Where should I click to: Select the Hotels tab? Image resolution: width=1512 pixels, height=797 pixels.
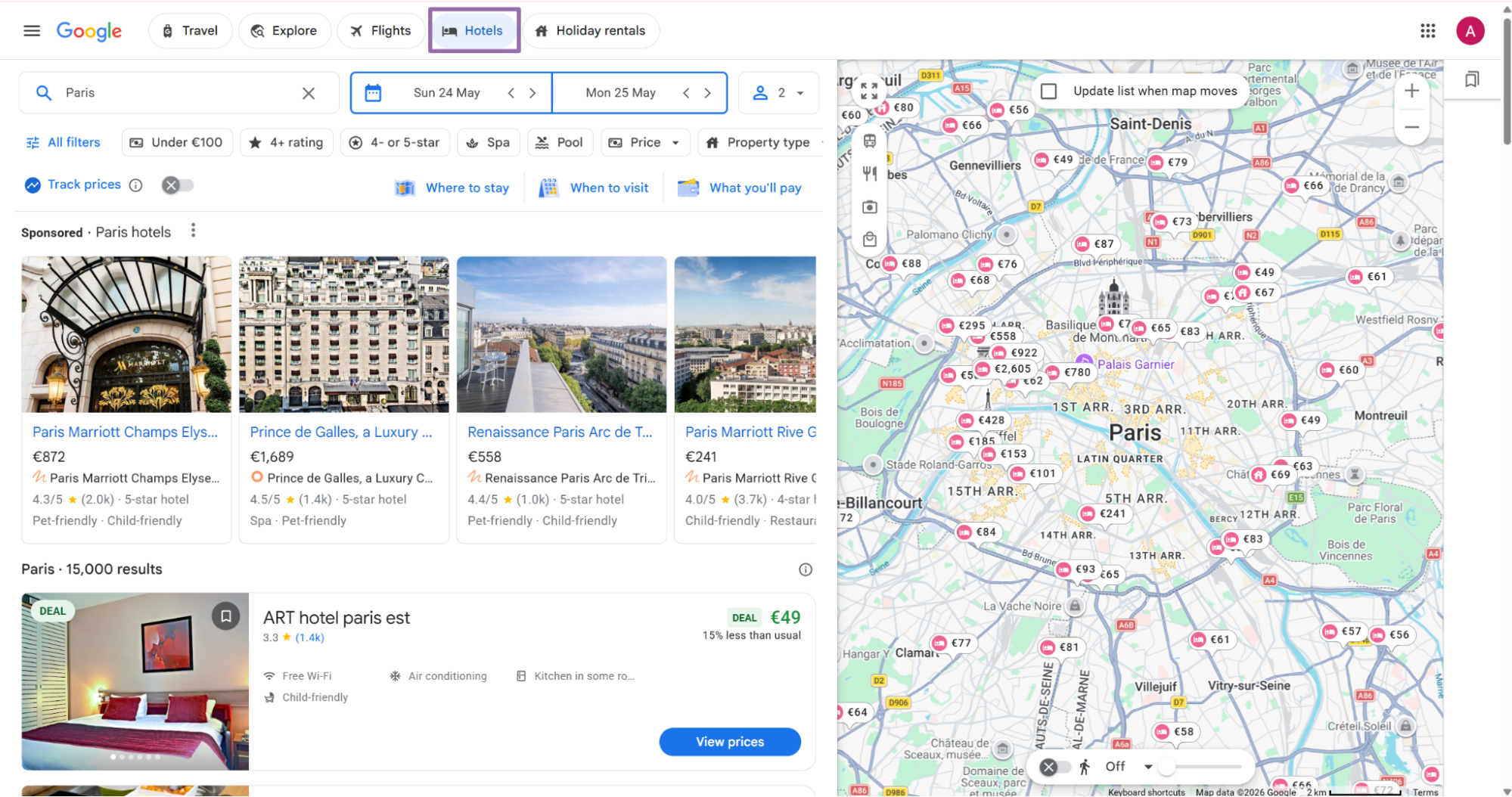473,31
